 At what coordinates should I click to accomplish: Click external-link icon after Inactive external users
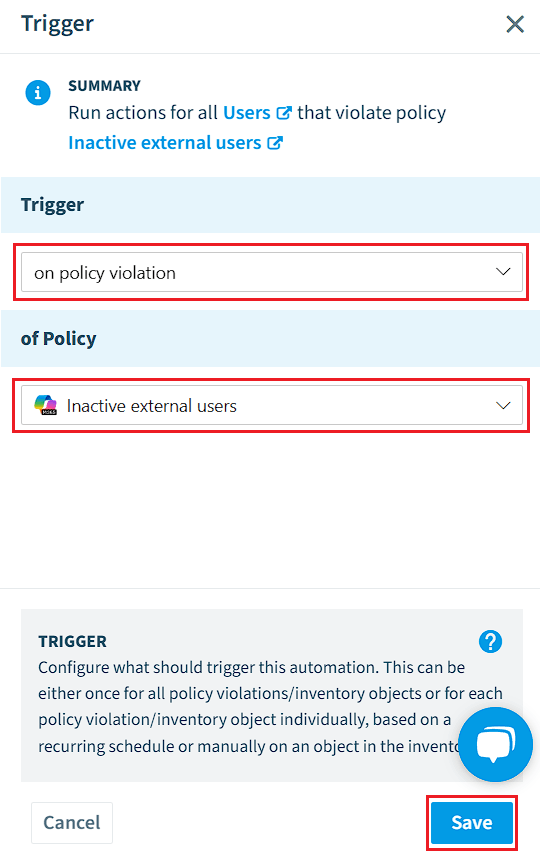pyautogui.click(x=275, y=143)
